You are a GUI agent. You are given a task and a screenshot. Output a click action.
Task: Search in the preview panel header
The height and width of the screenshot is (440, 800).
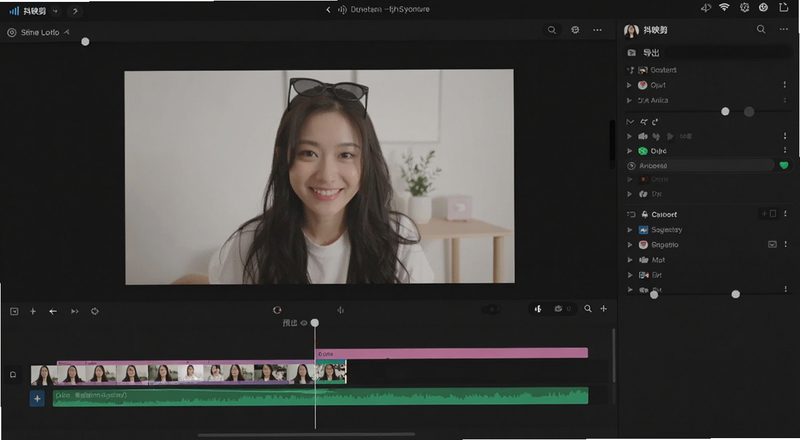552,30
